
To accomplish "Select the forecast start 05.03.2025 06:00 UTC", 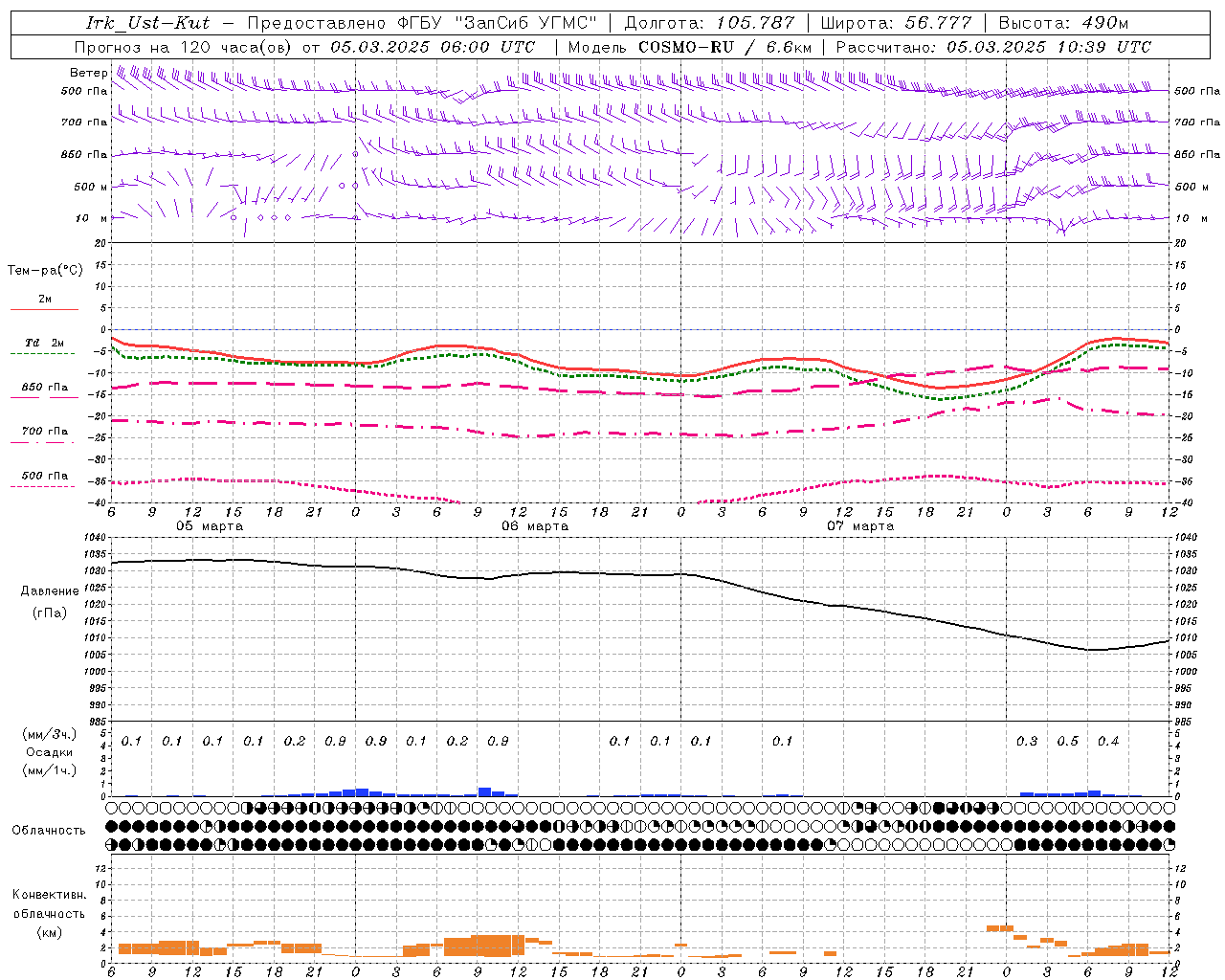I will [x=433, y=47].
